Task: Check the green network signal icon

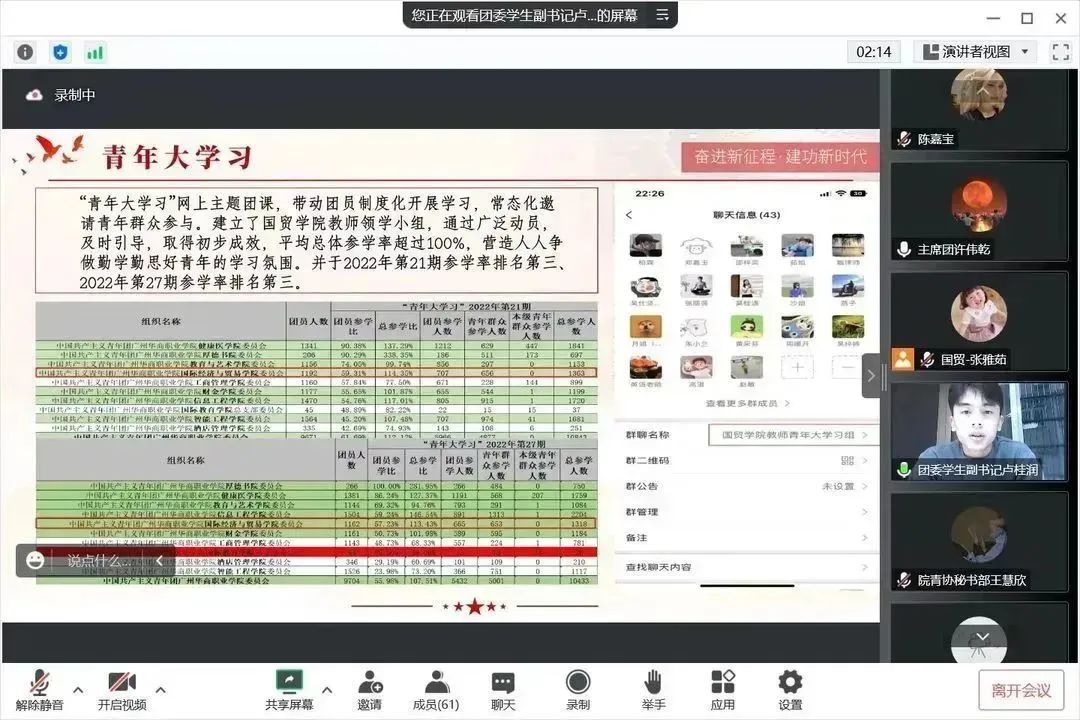Action: click(x=95, y=52)
